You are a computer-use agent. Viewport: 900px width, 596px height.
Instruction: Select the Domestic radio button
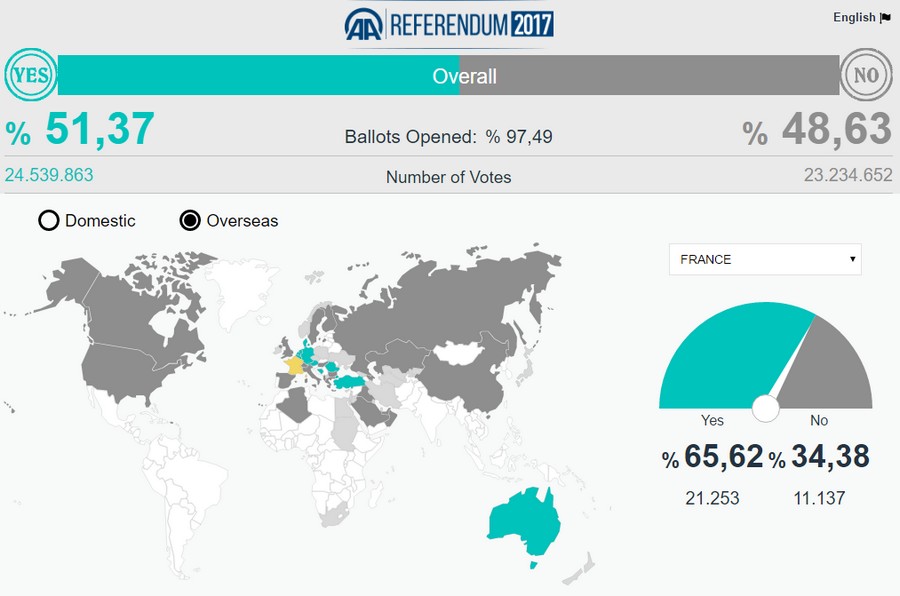click(49, 220)
